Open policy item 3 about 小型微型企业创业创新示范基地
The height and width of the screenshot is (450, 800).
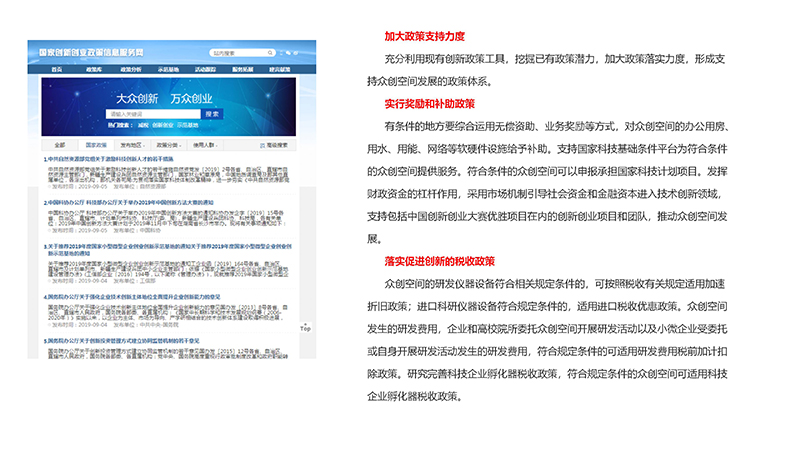pyautogui.click(x=168, y=250)
